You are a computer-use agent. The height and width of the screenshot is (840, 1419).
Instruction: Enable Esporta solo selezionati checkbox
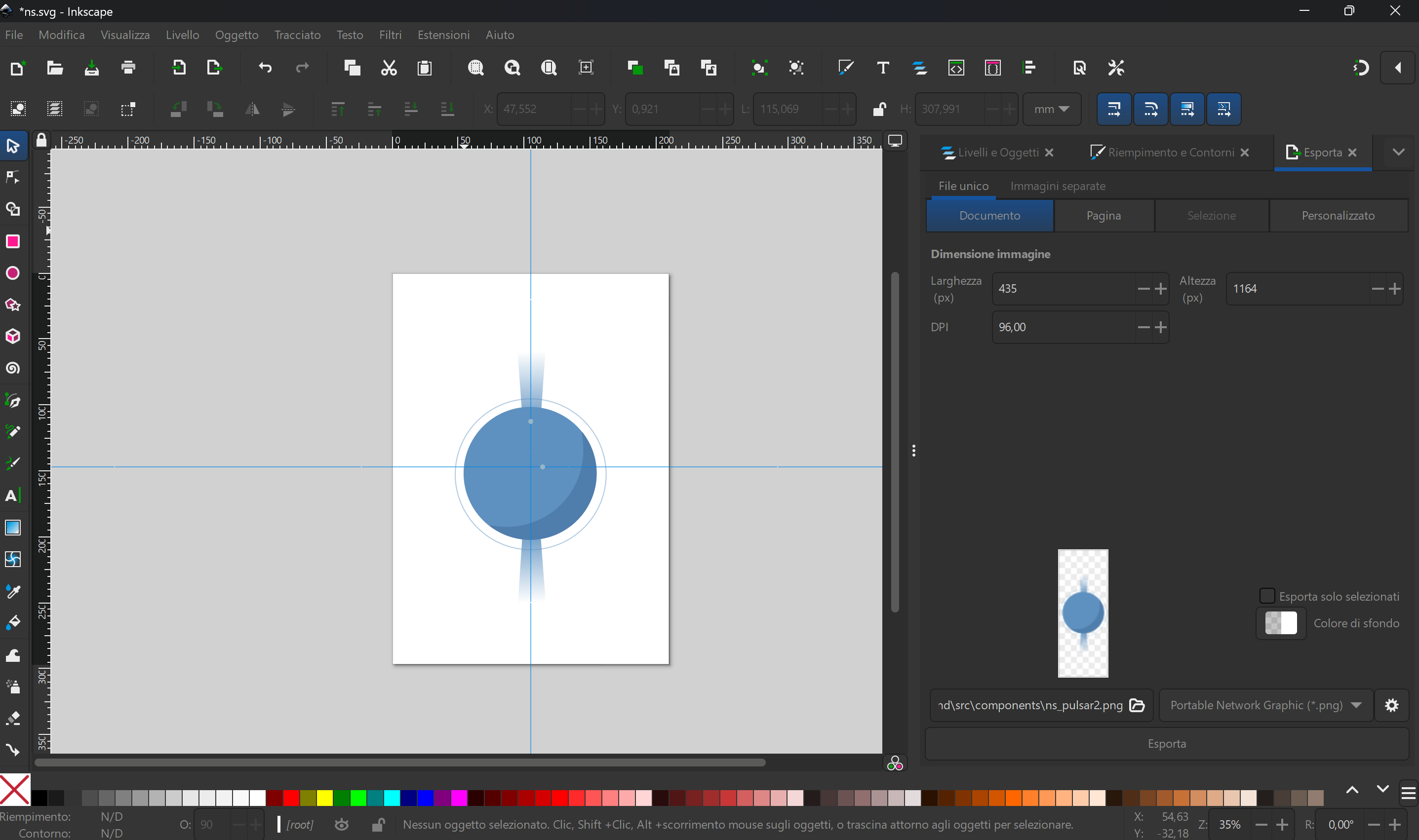pyautogui.click(x=1267, y=596)
